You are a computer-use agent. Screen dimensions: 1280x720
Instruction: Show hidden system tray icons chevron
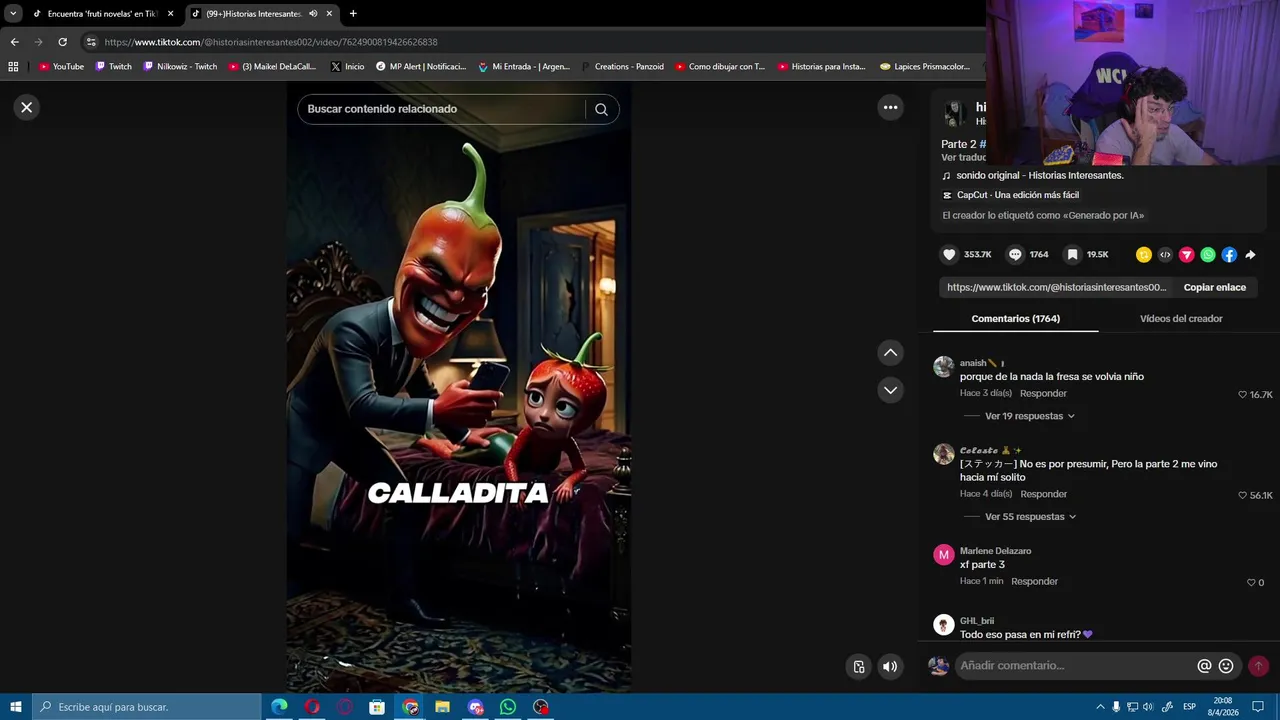(1099, 707)
